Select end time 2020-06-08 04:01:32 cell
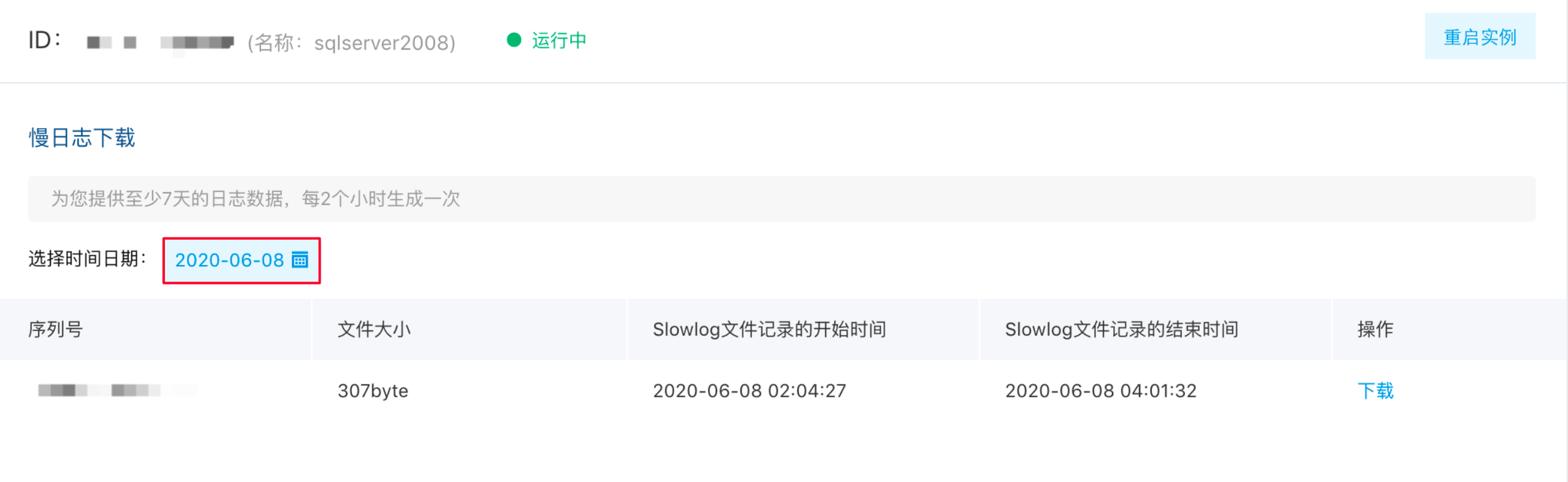The width and height of the screenshot is (1568, 482). tap(1100, 391)
